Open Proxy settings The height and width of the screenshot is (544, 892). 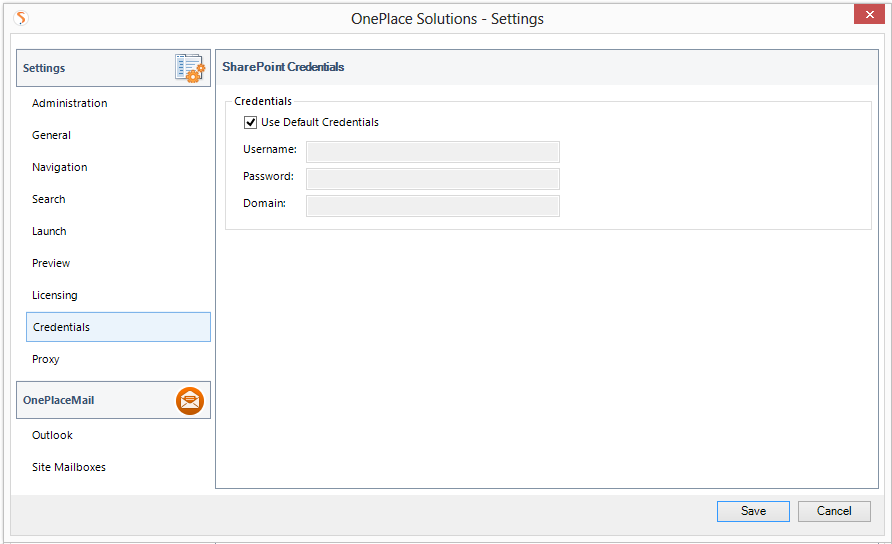pyautogui.click(x=46, y=359)
